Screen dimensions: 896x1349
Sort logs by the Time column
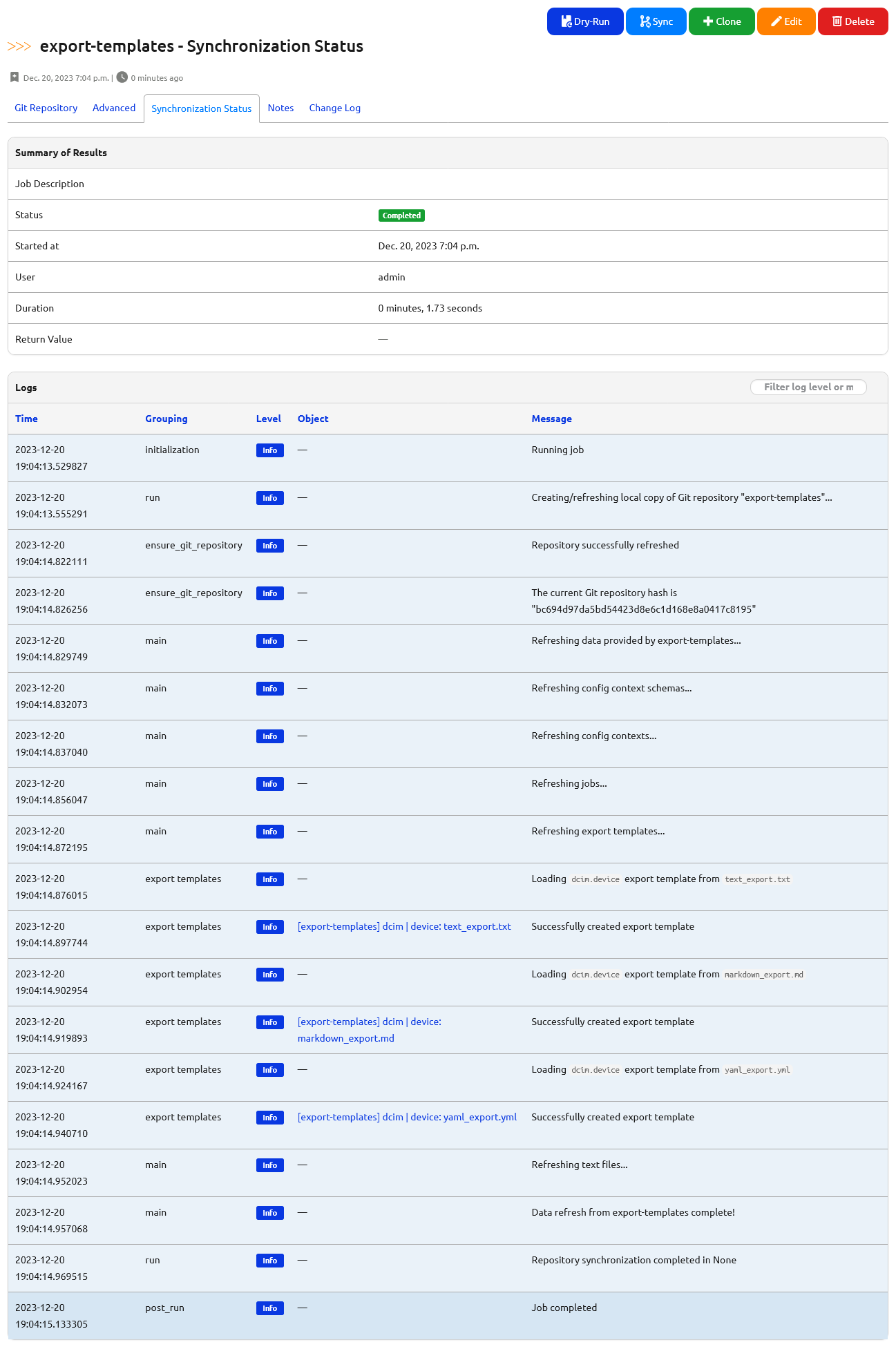click(26, 419)
